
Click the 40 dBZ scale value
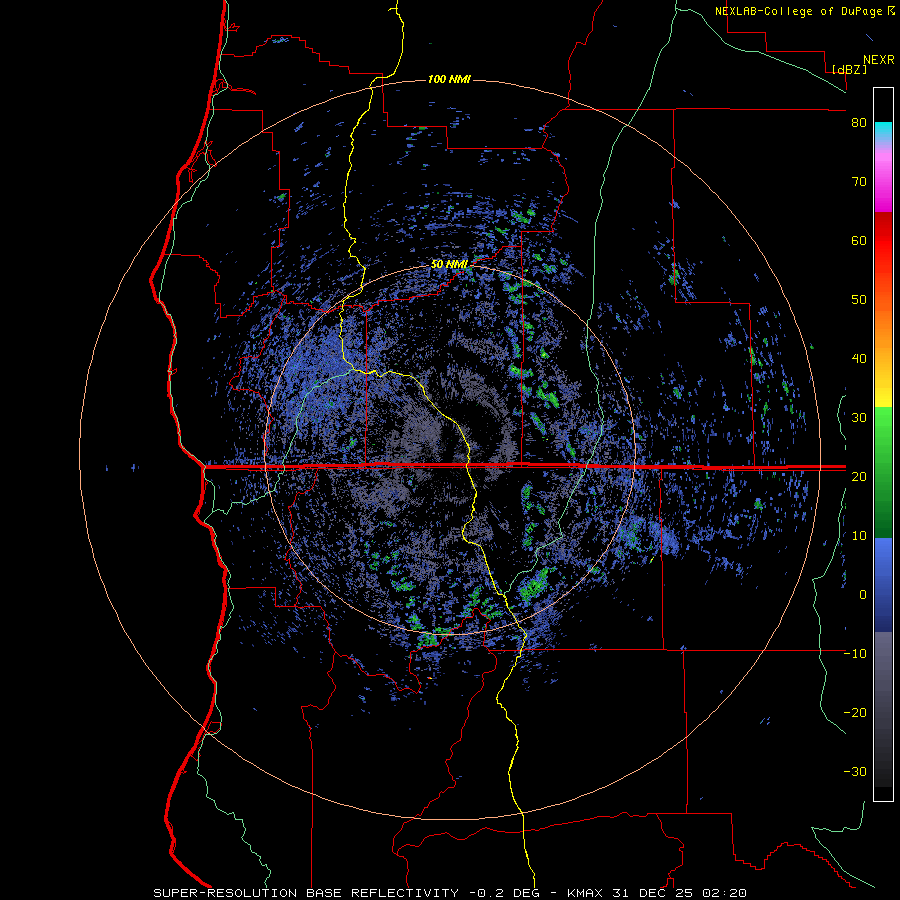(x=859, y=359)
